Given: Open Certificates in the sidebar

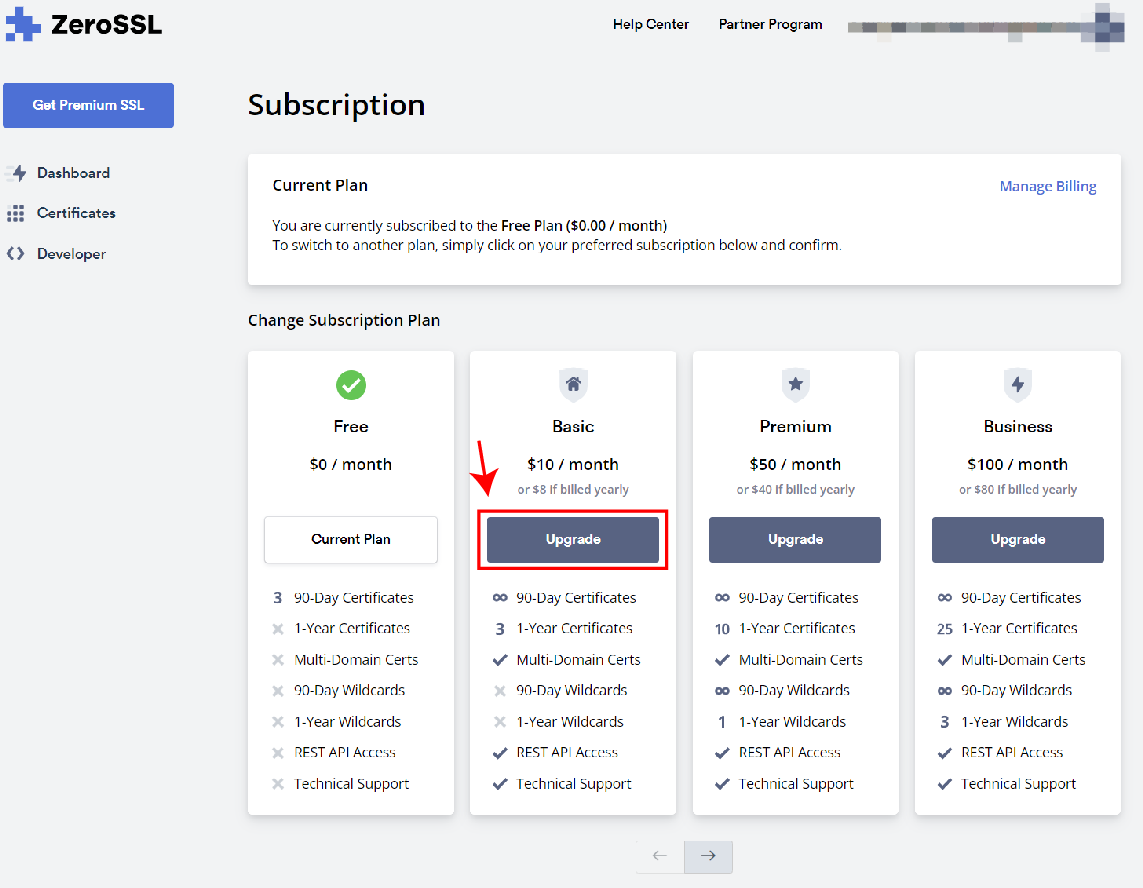Looking at the screenshot, I should point(76,213).
